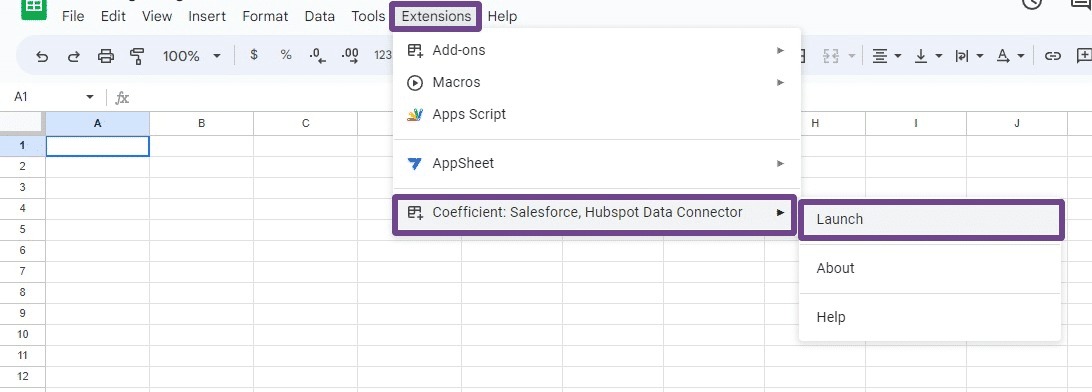Open the name box dropdown arrow

[x=90, y=97]
